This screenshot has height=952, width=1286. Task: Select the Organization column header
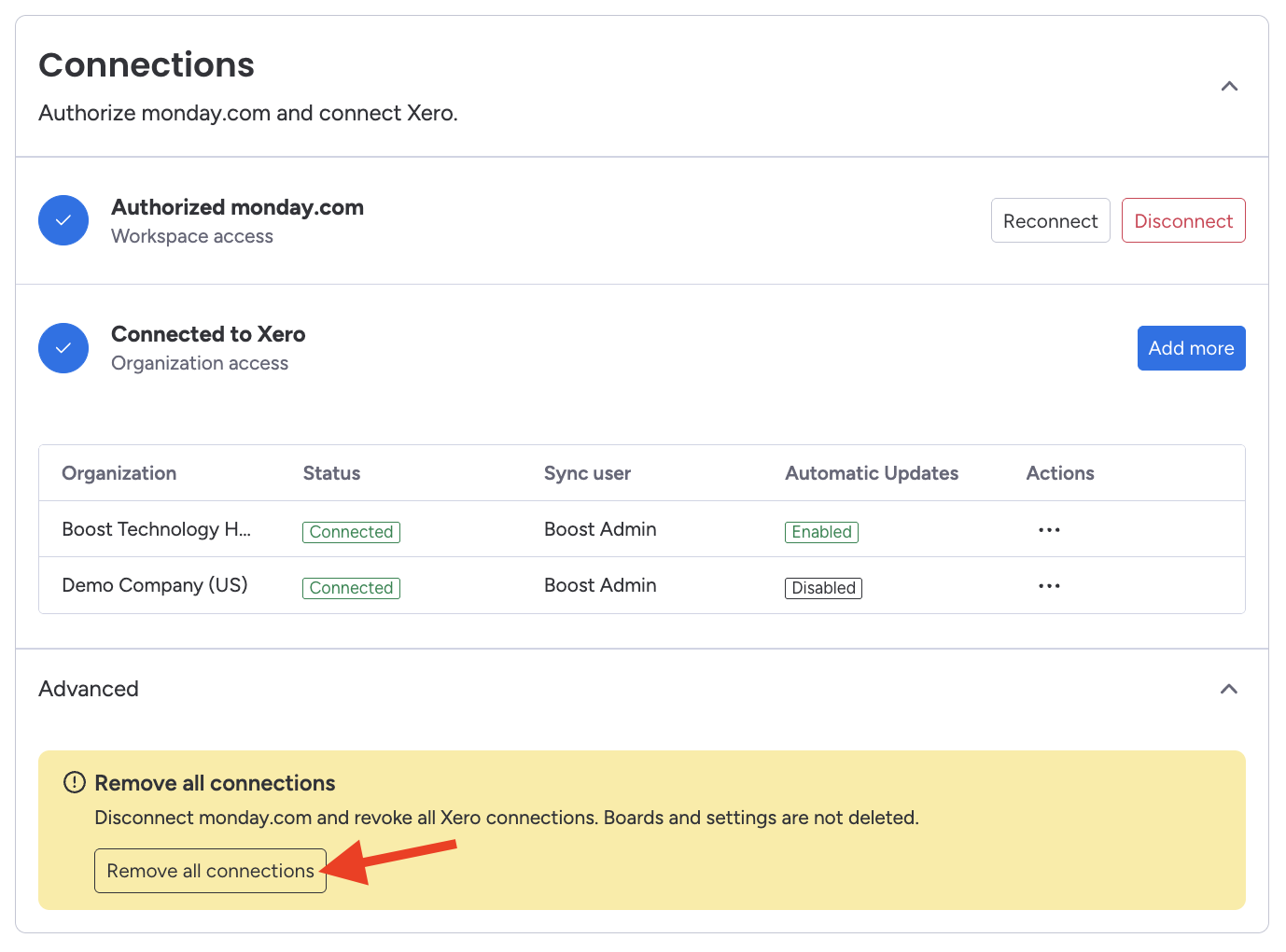pyautogui.click(x=119, y=473)
